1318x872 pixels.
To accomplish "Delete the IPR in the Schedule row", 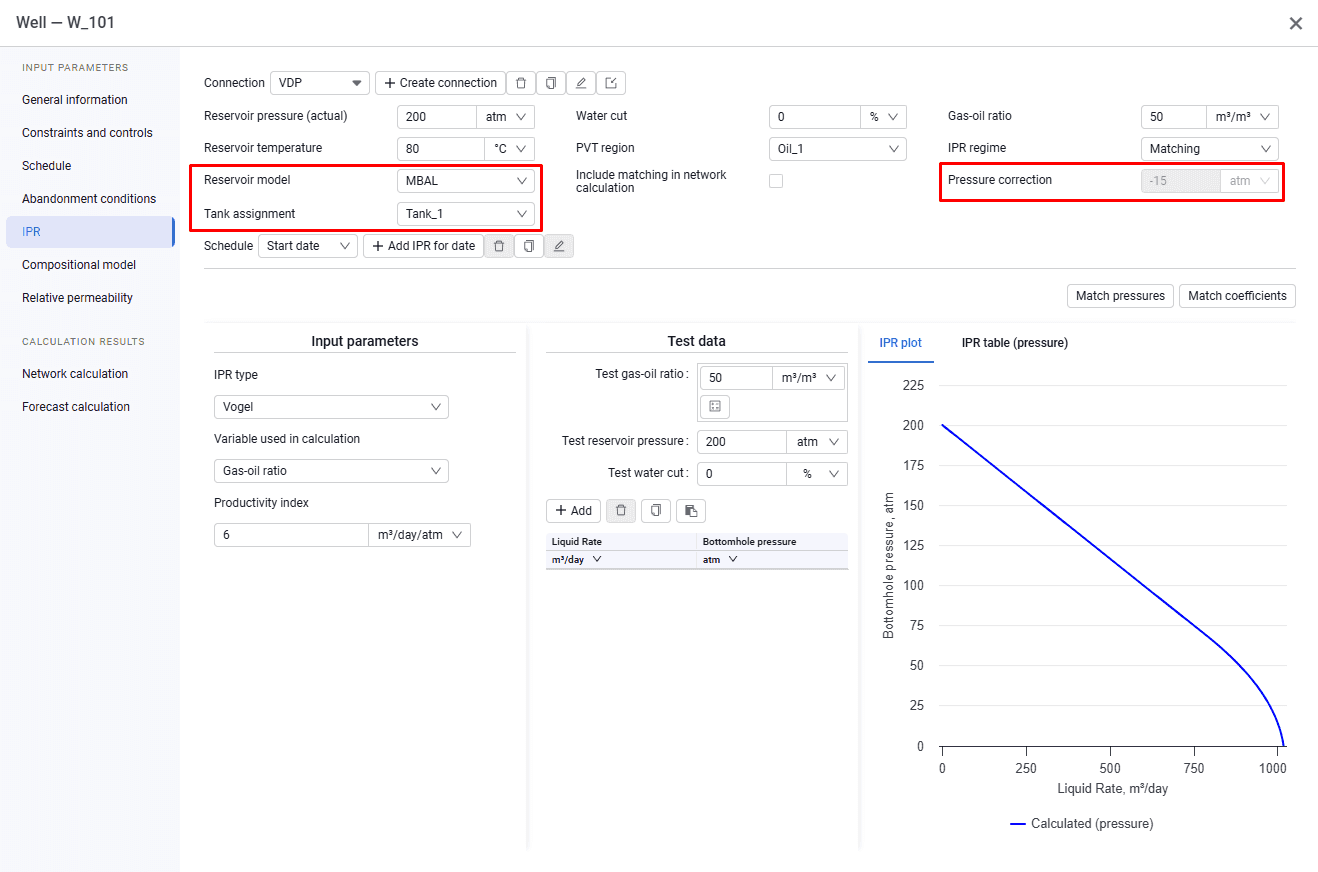I will pos(499,246).
